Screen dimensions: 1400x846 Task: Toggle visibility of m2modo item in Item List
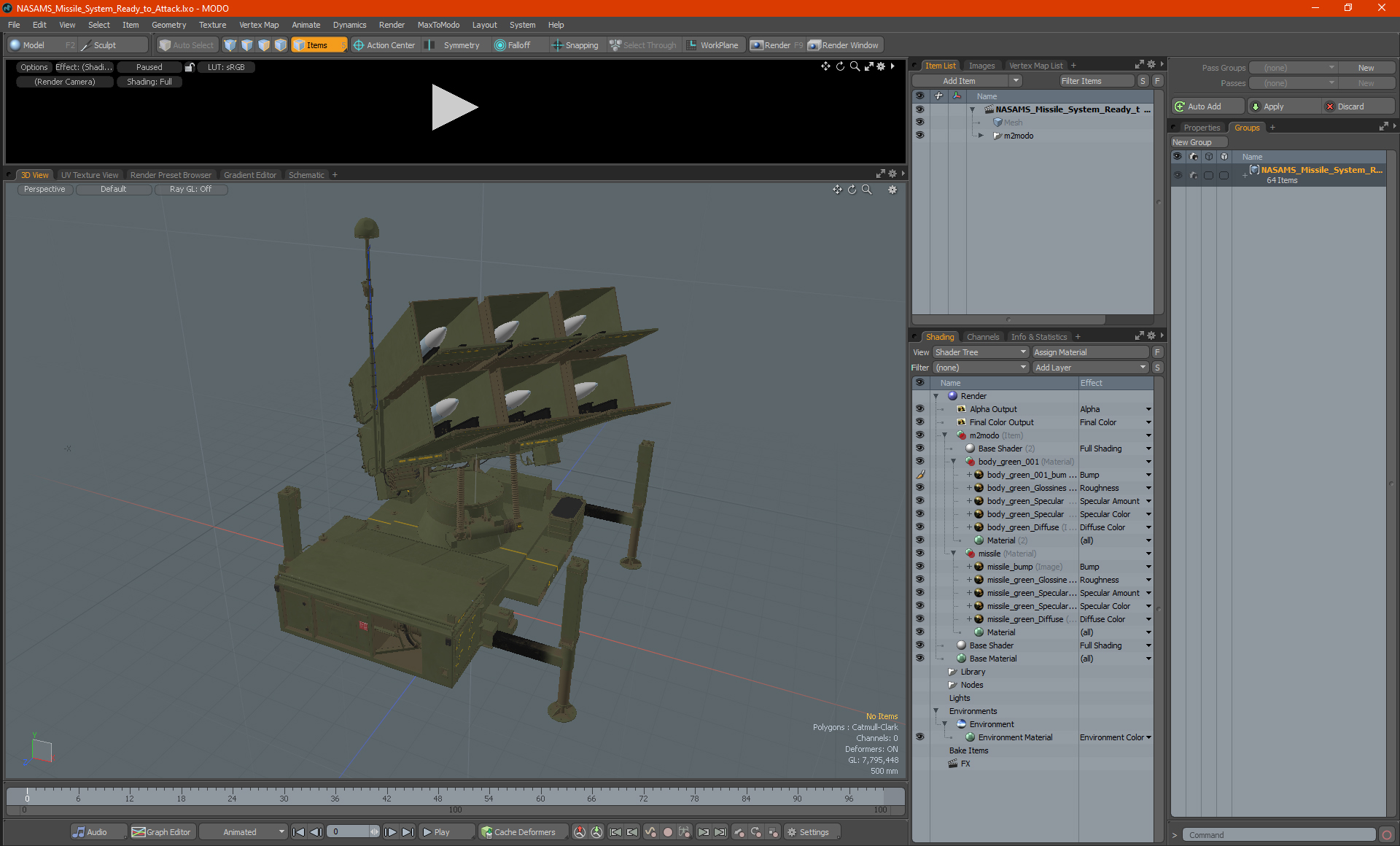click(919, 136)
